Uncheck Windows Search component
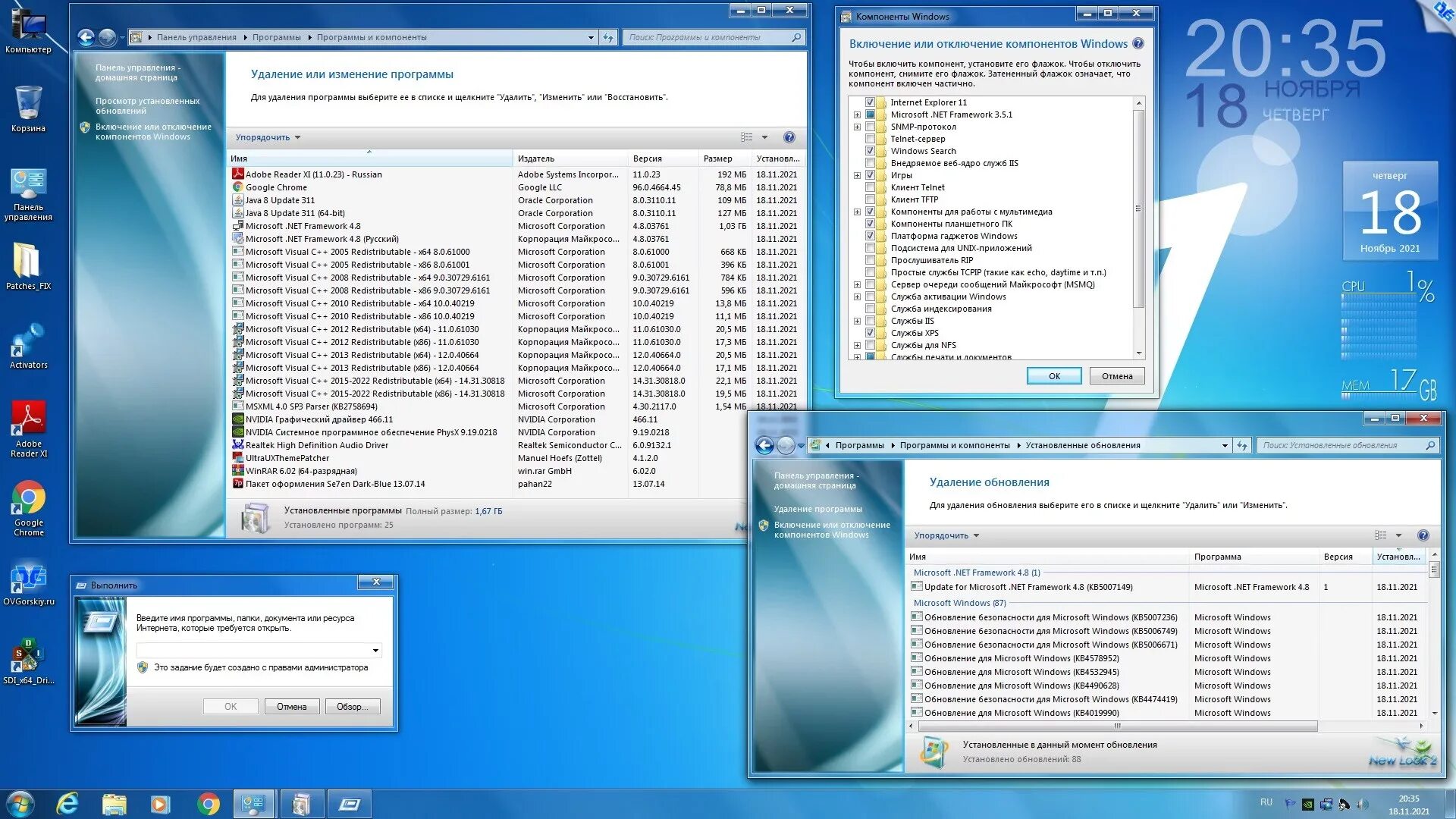Viewport: 1456px width, 819px height. click(871, 151)
